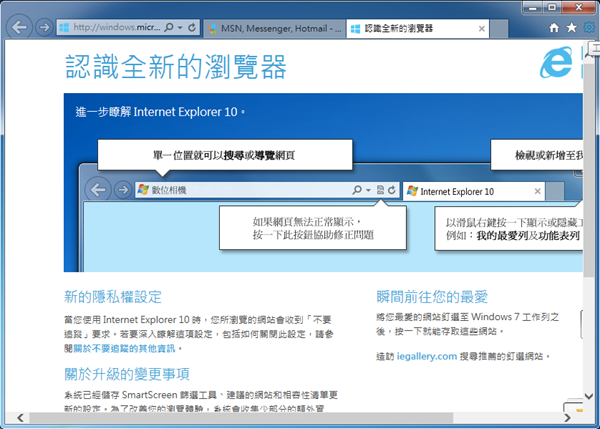Image resolution: width=600 pixels, height=429 pixels.
Task: Open the Tools gear menu
Action: click(588, 28)
